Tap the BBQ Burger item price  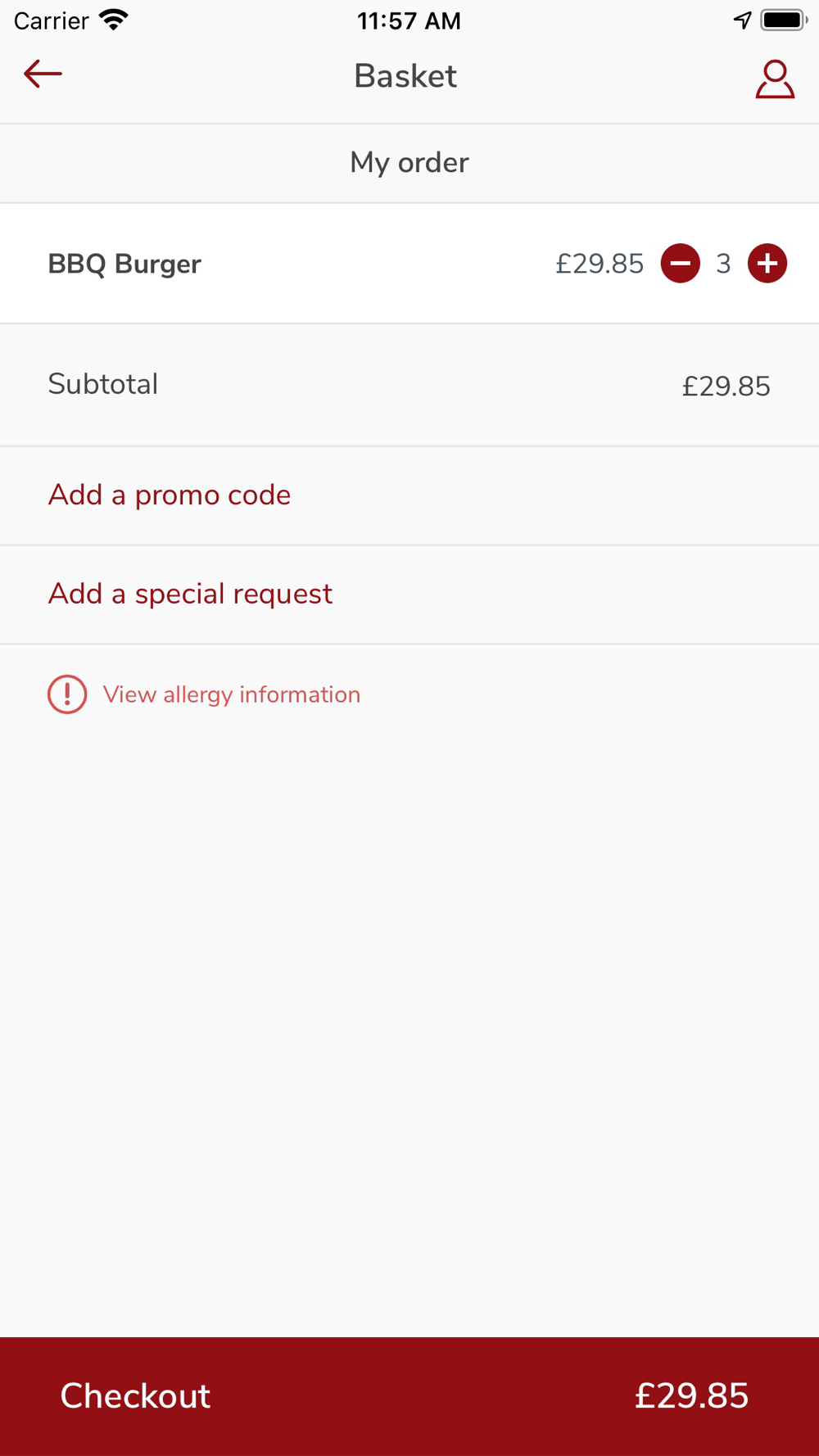pyautogui.click(x=600, y=265)
